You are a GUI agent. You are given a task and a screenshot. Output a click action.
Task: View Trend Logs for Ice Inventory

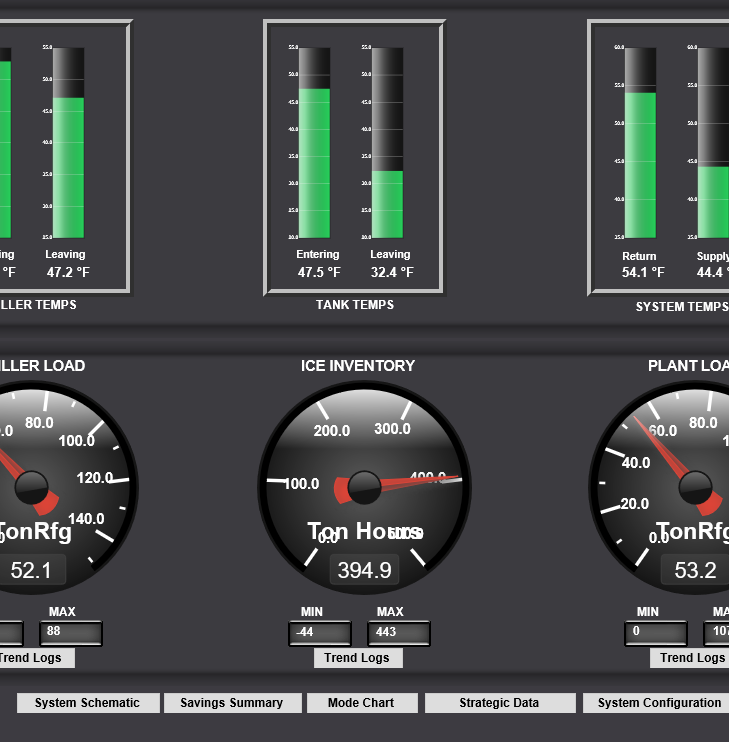point(357,658)
